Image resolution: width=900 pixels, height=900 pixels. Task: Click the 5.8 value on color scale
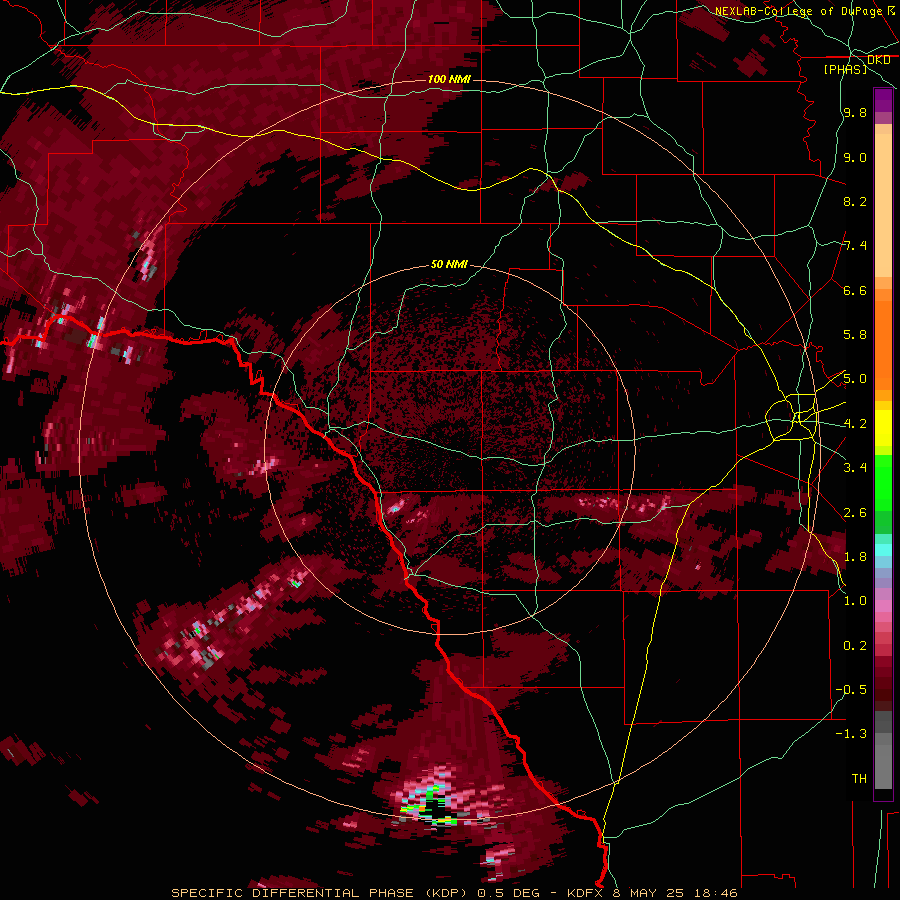(855, 335)
